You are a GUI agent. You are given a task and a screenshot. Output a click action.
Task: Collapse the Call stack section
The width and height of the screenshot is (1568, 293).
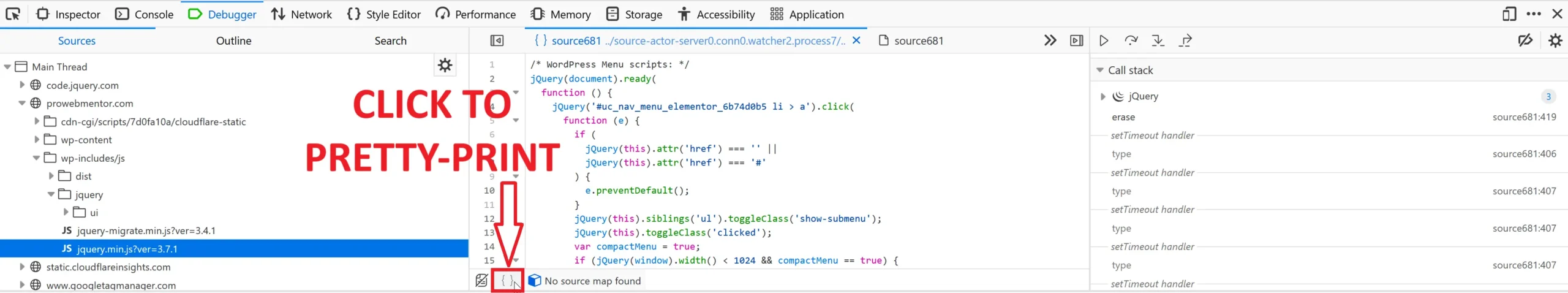click(x=1100, y=70)
